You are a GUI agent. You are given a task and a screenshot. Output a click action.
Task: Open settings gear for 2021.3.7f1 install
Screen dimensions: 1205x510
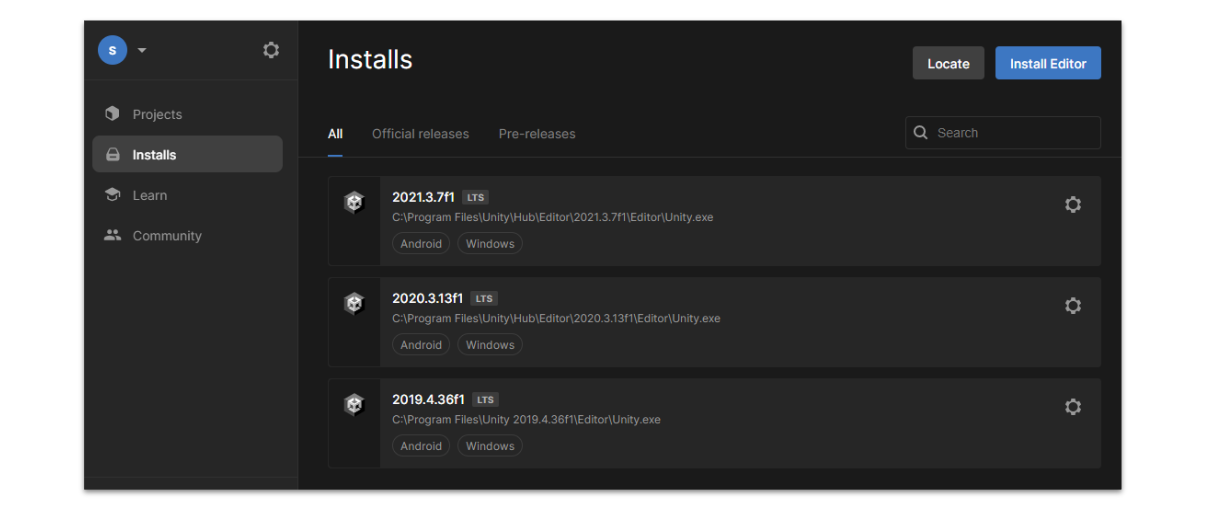(x=1073, y=205)
